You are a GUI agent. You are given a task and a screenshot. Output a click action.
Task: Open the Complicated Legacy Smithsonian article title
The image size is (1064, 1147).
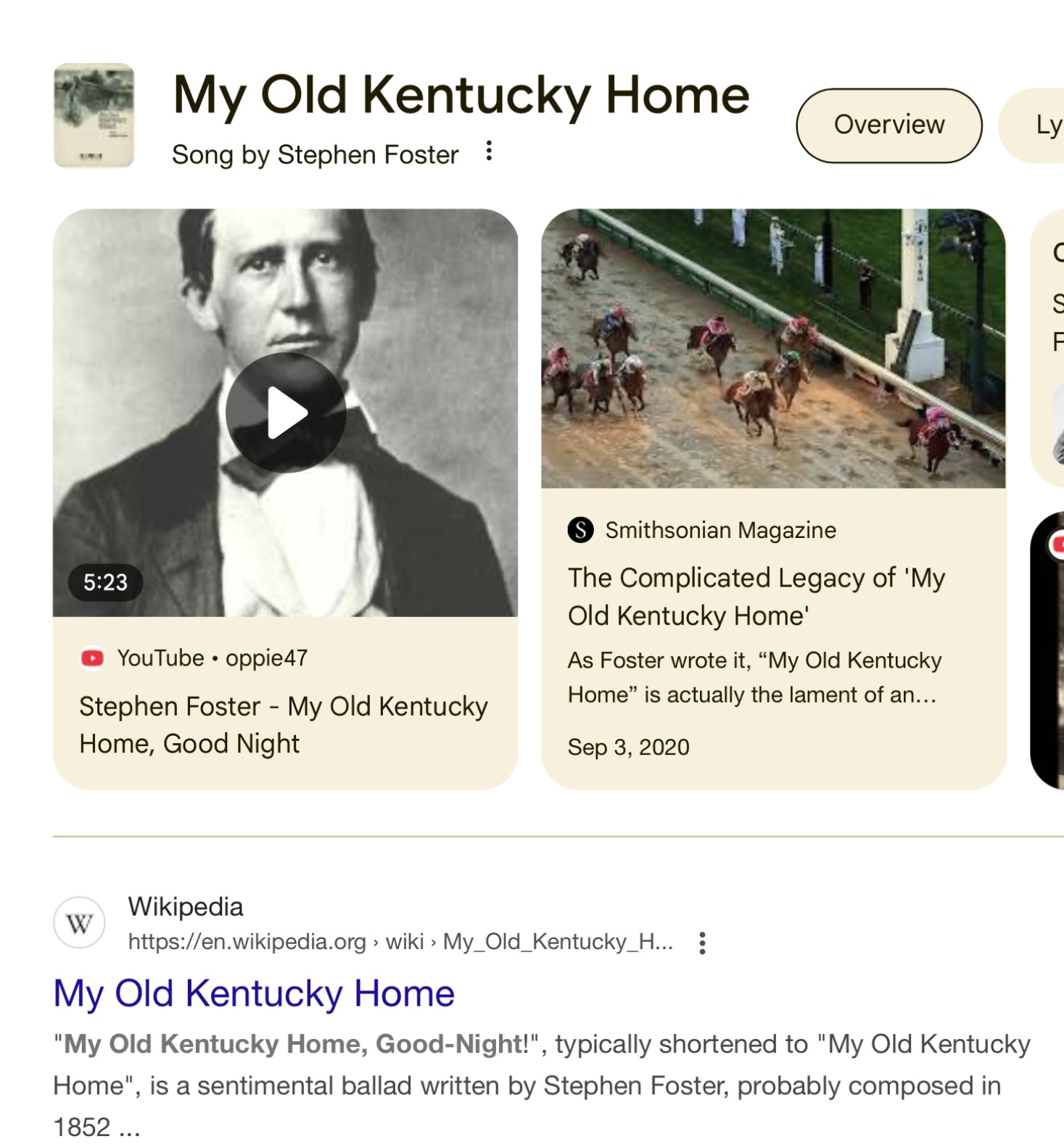[756, 597]
